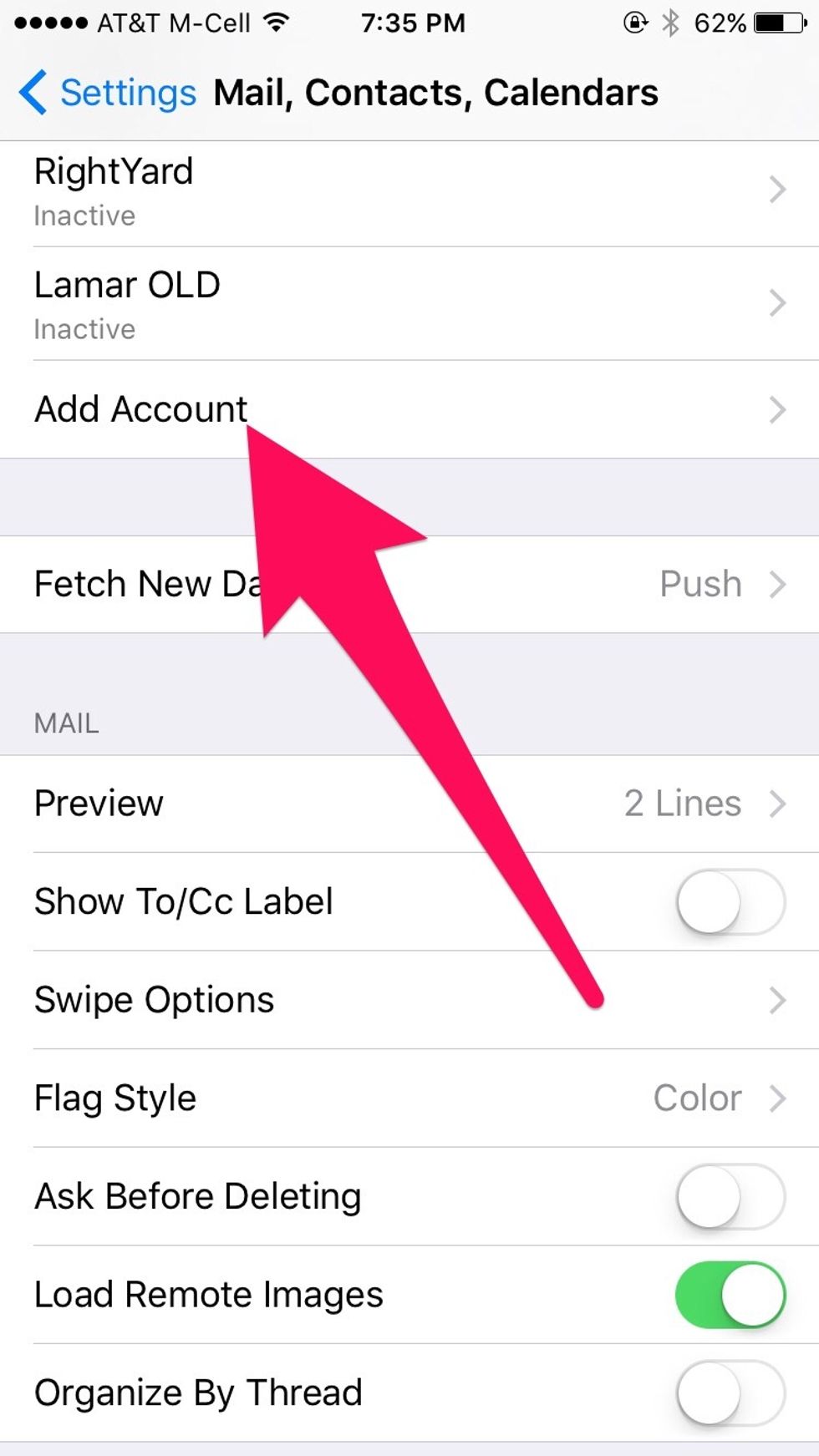Tap the Wi-Fi status icon

[275, 23]
